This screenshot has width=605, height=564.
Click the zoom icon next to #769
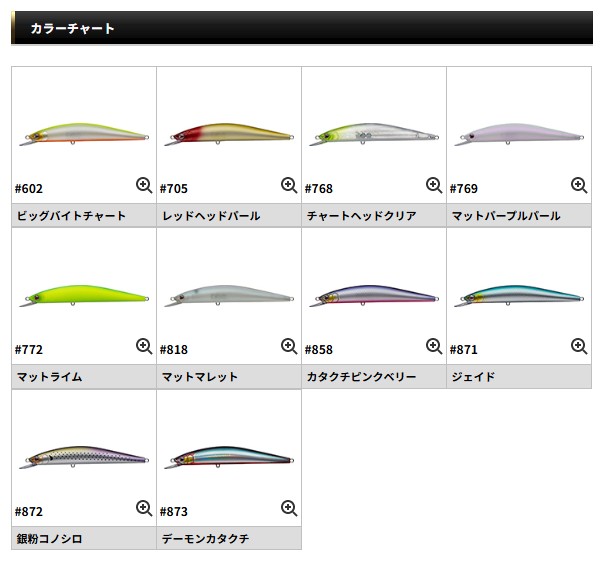point(579,185)
